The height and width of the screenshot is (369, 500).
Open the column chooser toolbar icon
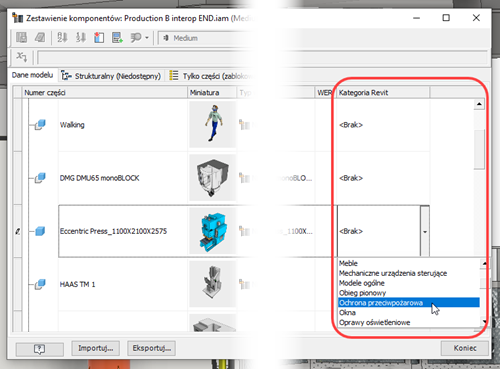coord(99,38)
